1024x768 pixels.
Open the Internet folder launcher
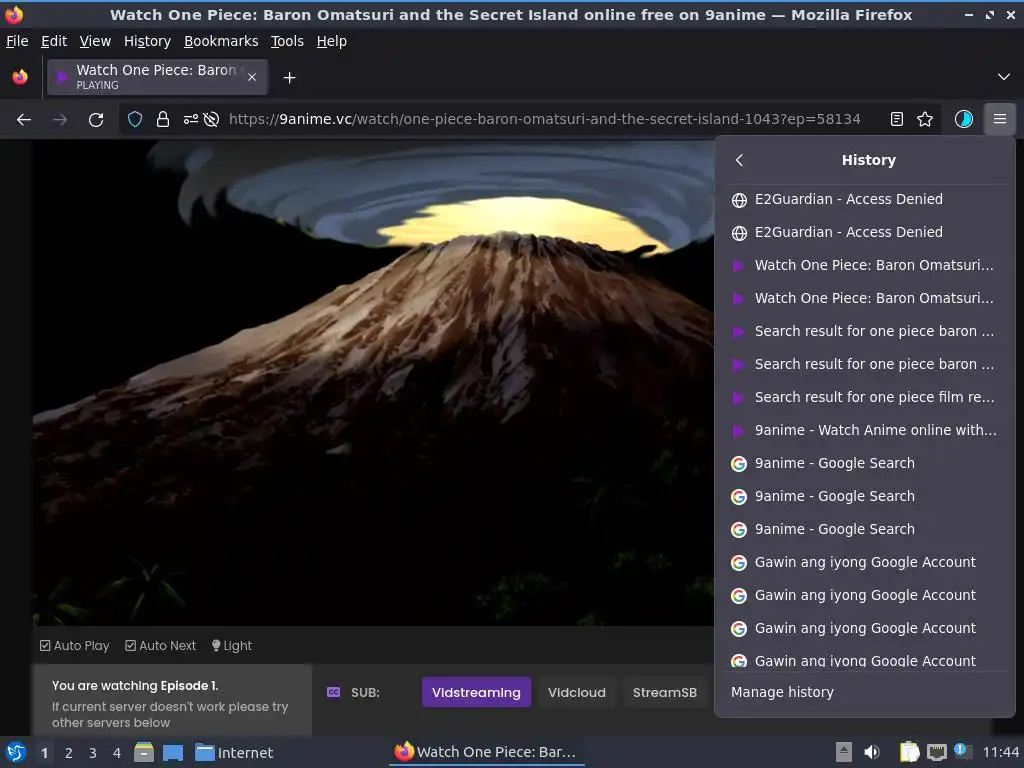coord(234,753)
